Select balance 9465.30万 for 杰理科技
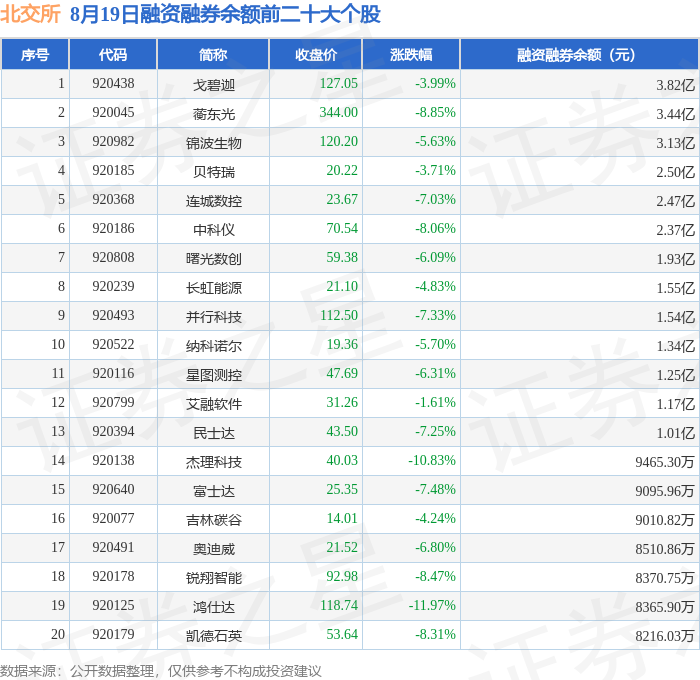Viewport: 700px width, 680px height. [665, 462]
